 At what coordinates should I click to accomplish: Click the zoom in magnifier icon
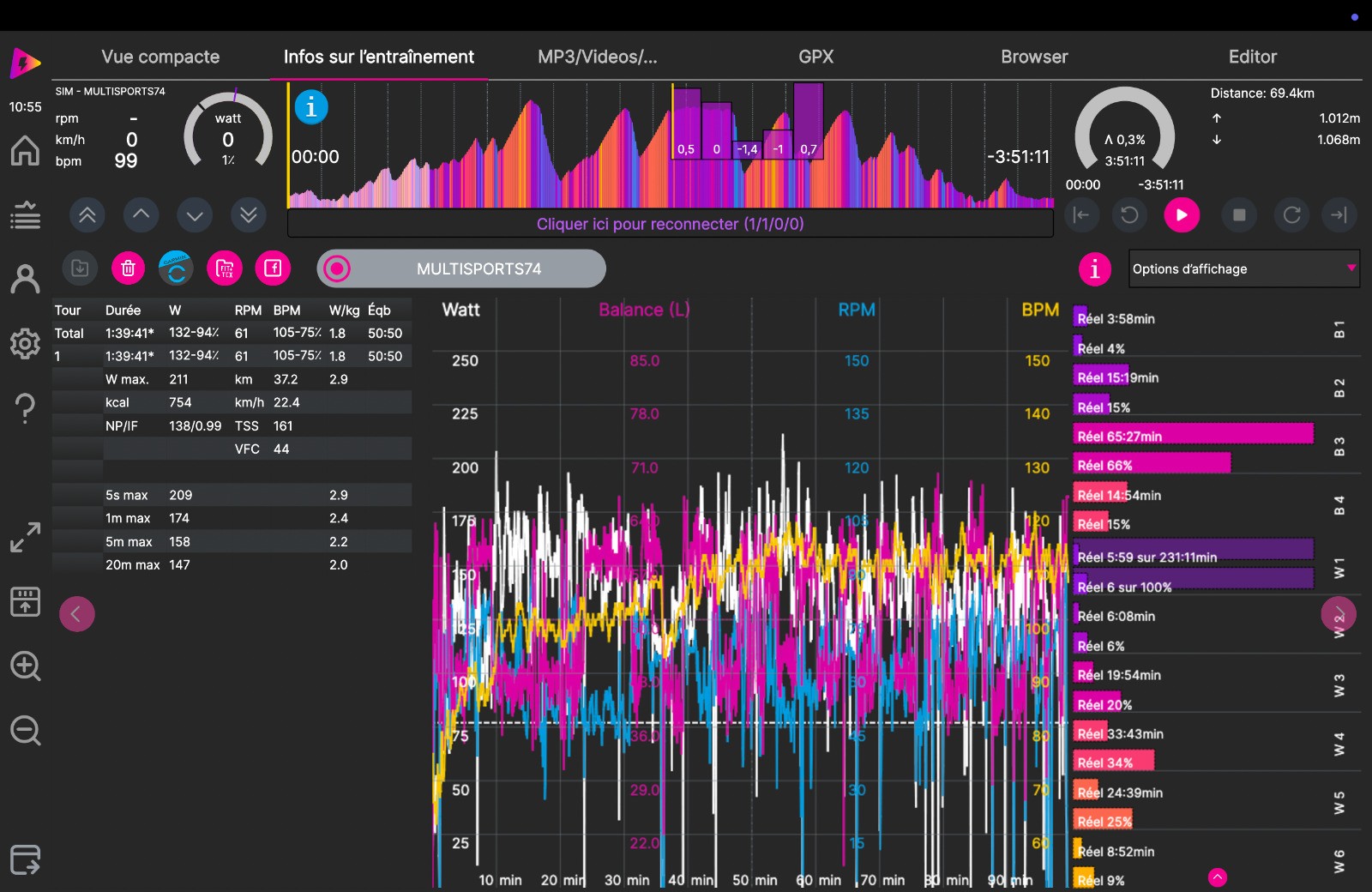point(25,666)
